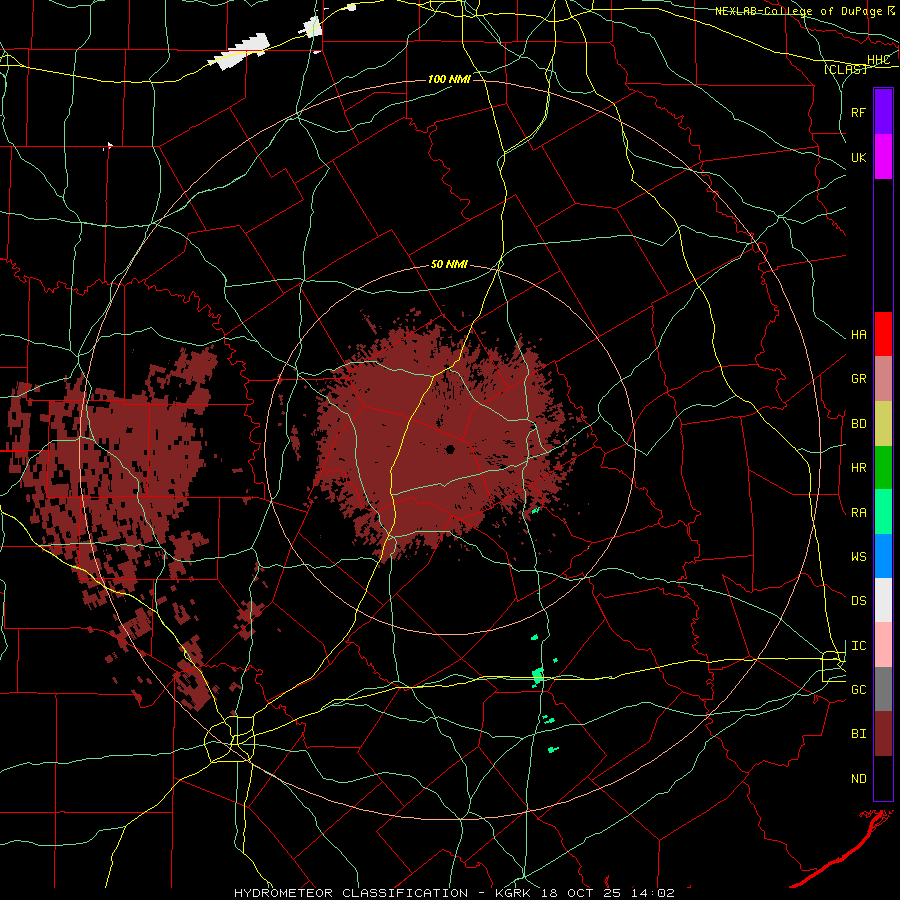The height and width of the screenshot is (900, 900).
Task: Click the RA legend label
Action: (858, 513)
